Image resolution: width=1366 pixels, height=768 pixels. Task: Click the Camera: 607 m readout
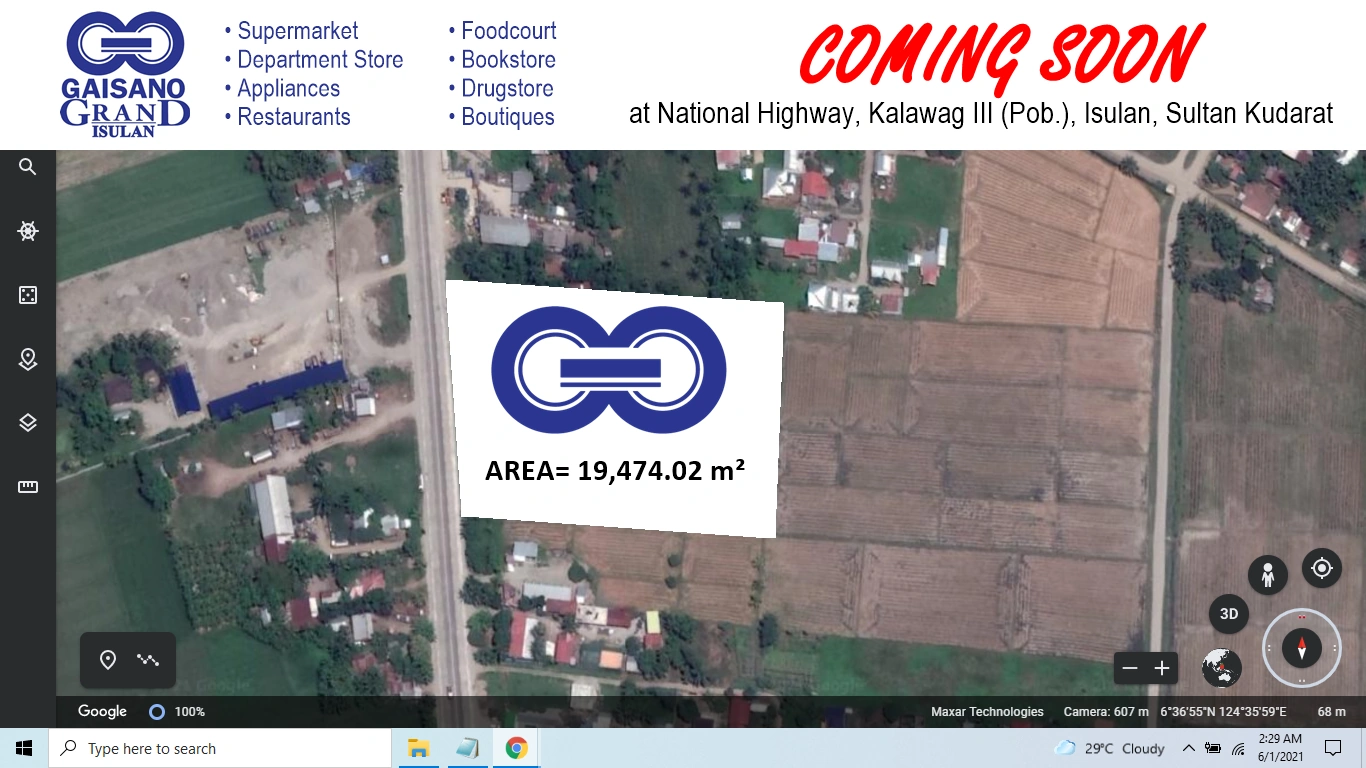1107,712
